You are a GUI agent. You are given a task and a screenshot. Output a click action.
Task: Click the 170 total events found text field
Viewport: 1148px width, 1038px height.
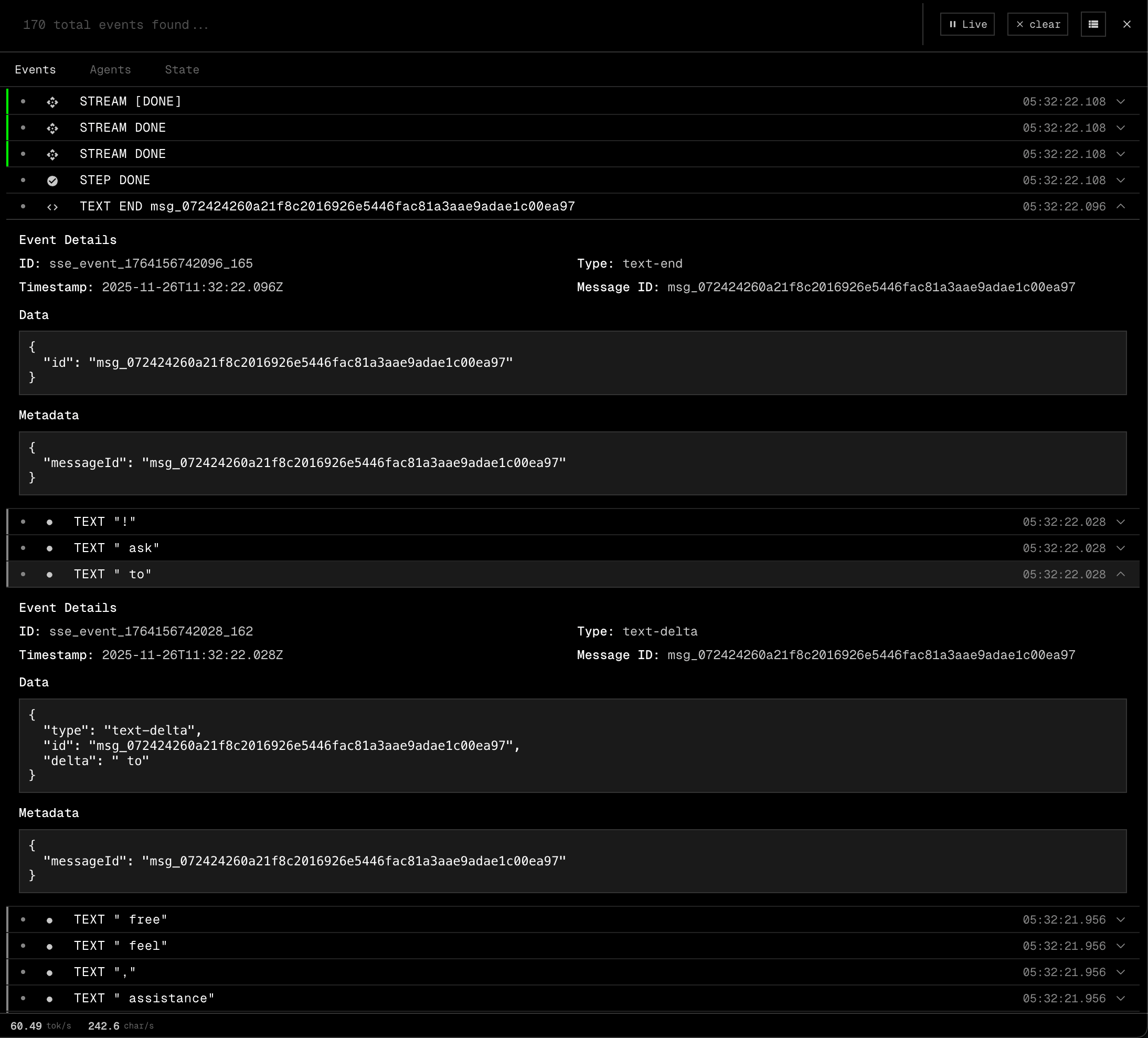(x=115, y=25)
